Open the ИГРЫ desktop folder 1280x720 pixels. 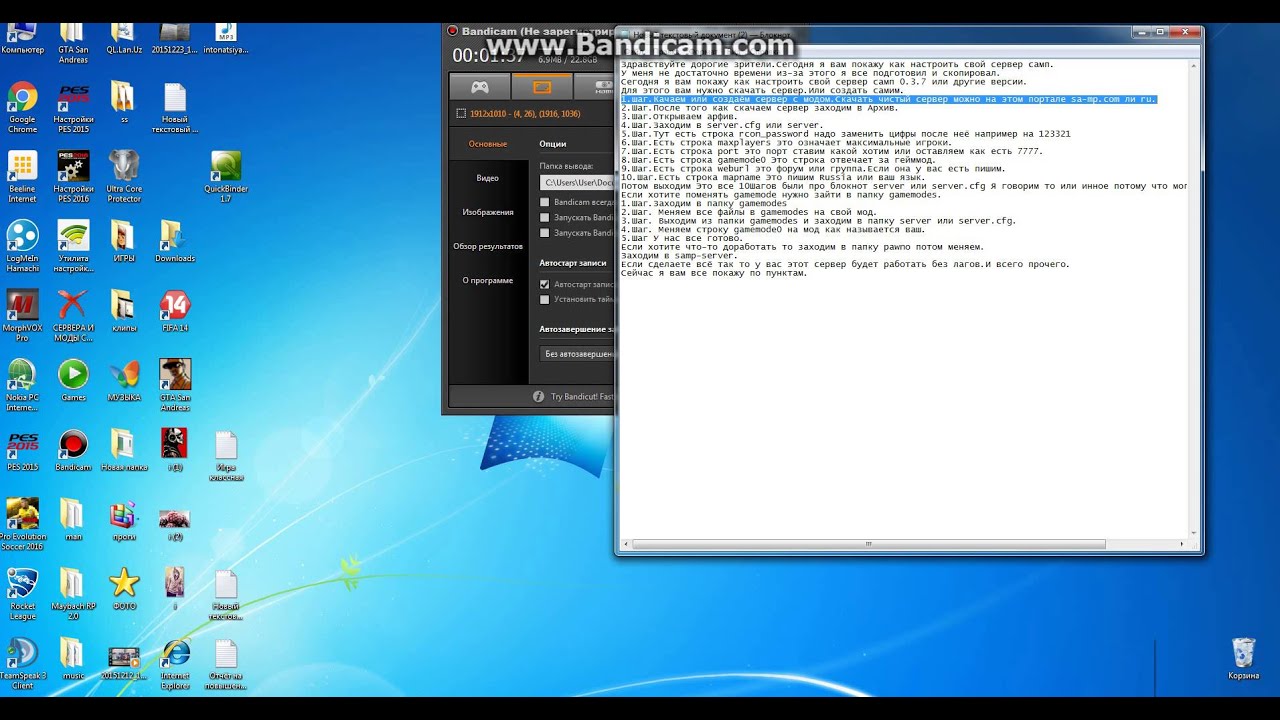[x=124, y=241]
